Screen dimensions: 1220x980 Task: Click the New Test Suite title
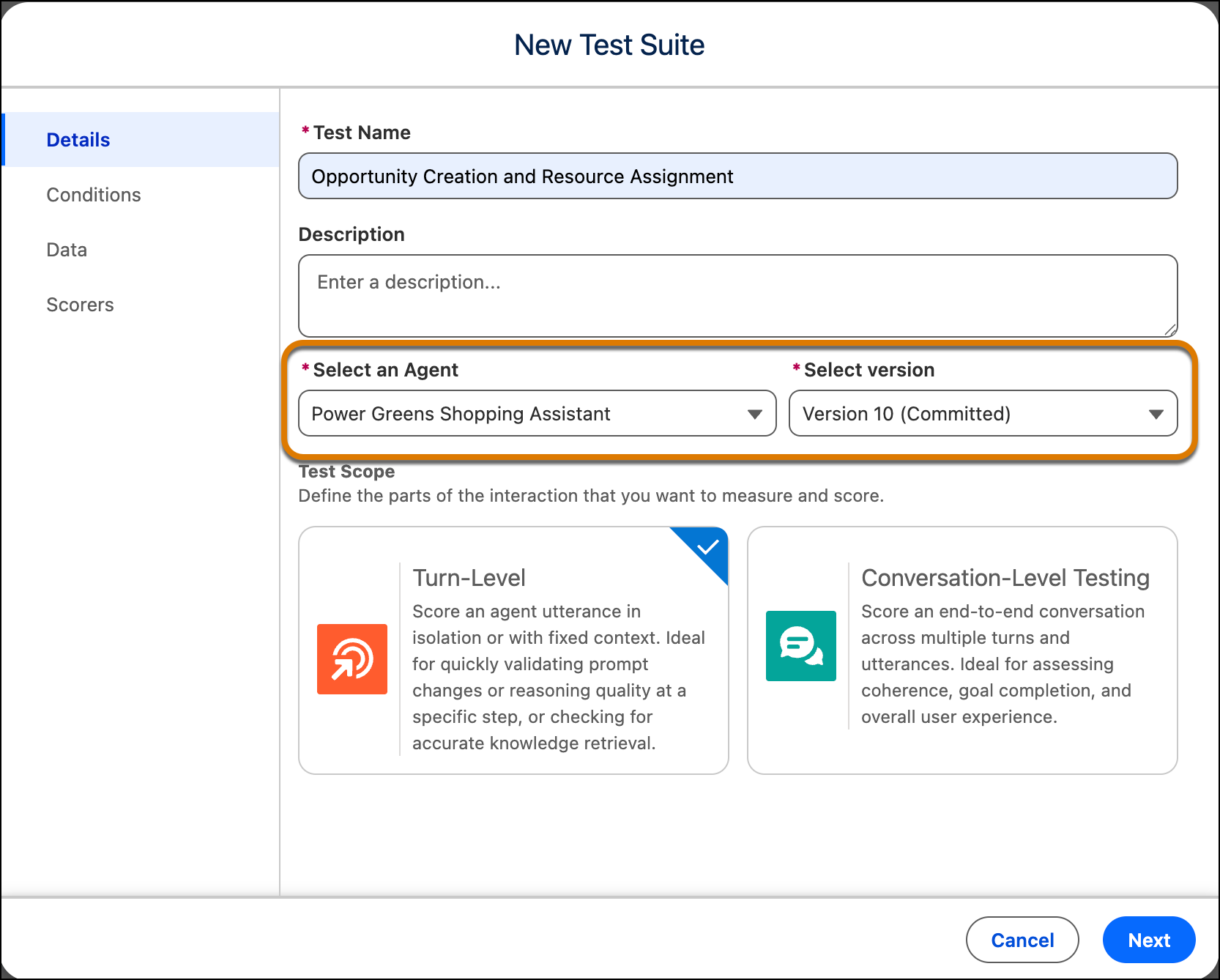click(609, 45)
